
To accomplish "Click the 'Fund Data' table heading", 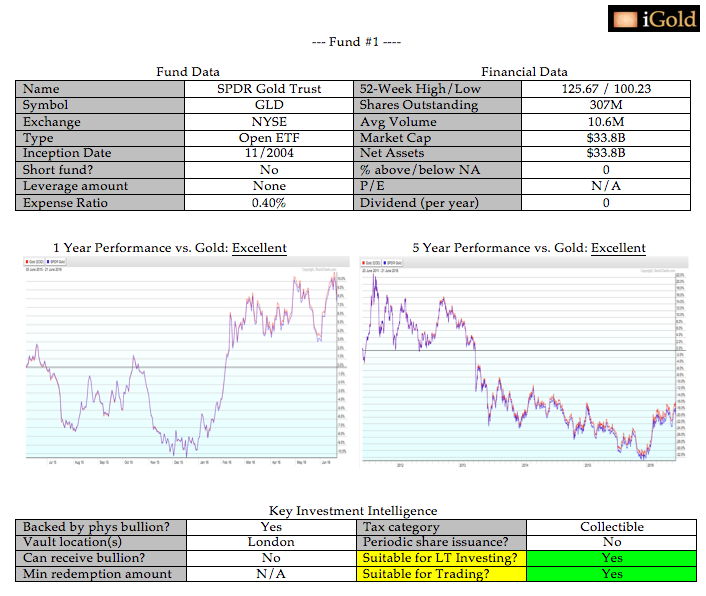I will pos(187,72).
